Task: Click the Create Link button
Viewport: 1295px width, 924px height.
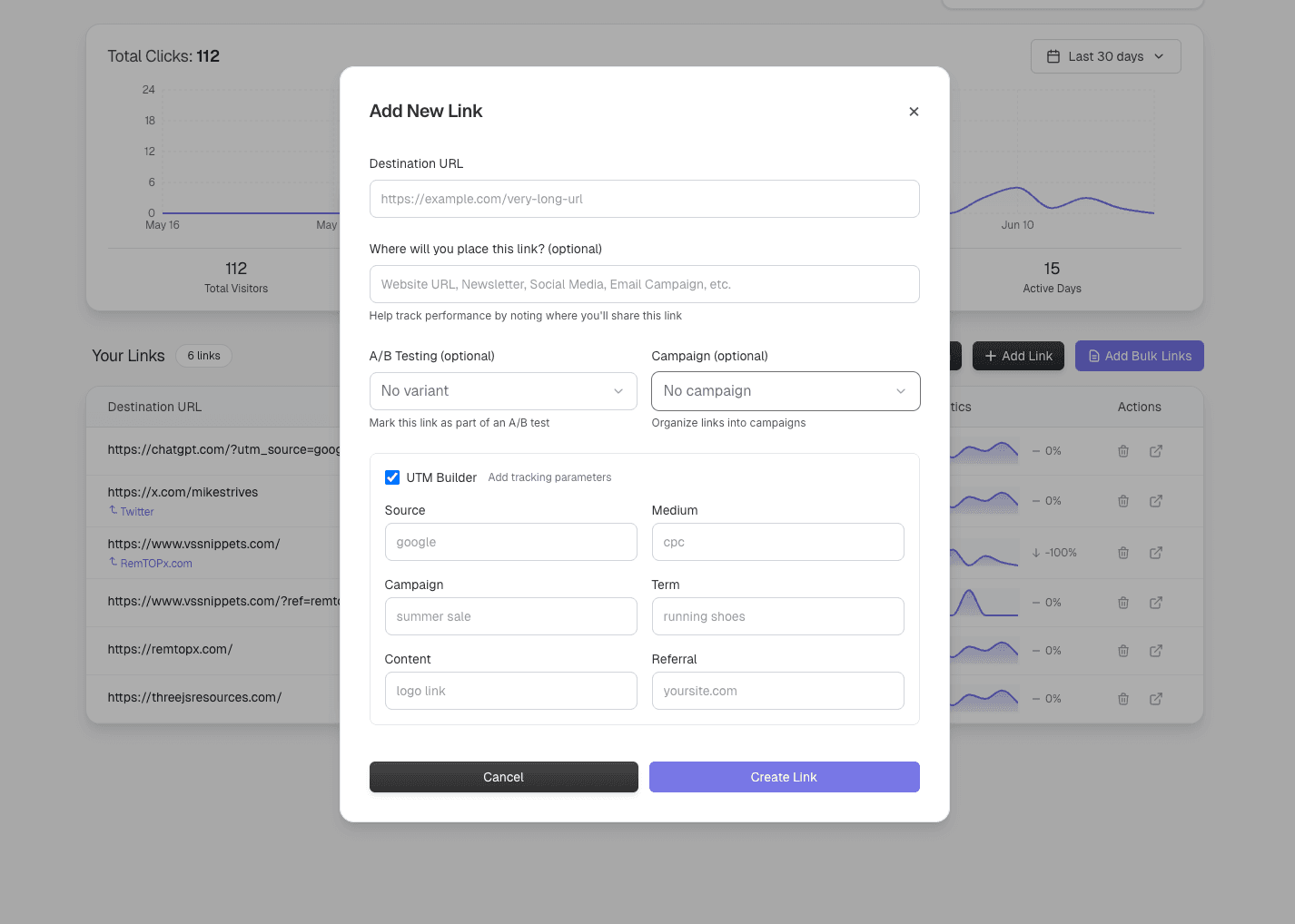Action: click(784, 777)
